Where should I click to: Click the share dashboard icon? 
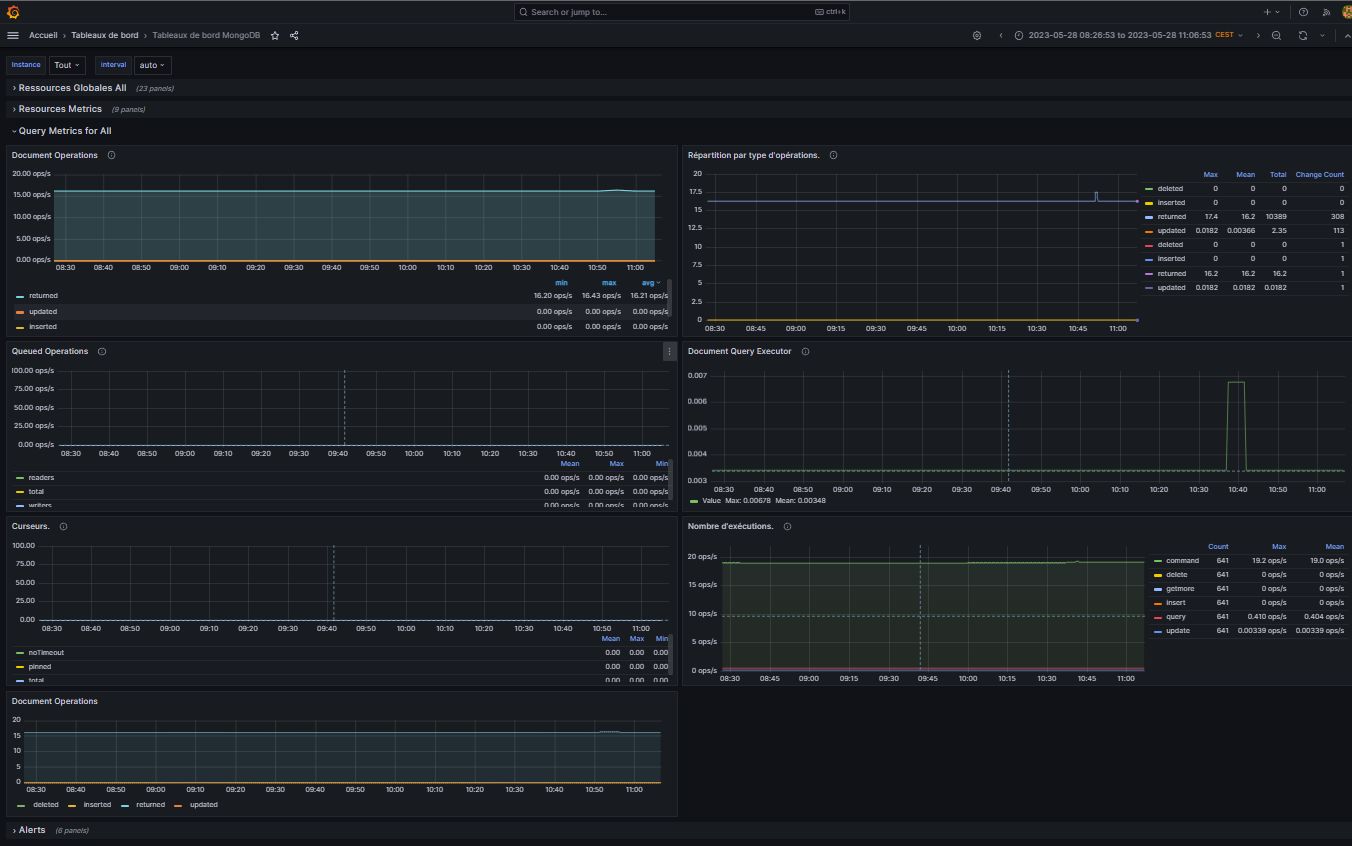294,35
